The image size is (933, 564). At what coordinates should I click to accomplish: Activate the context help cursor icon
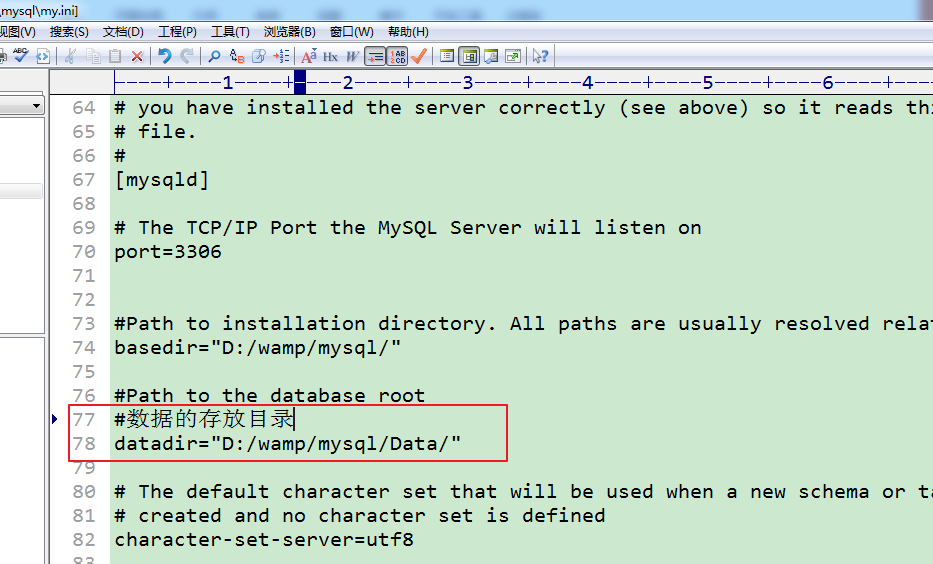click(540, 56)
